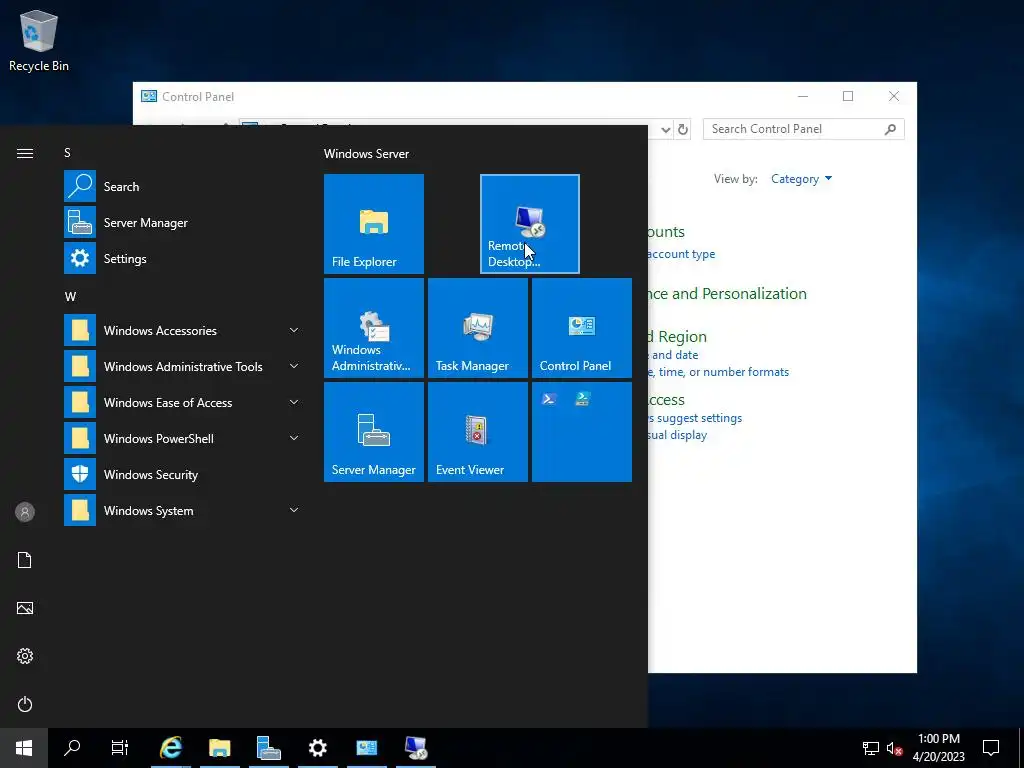Open the Control Panel address bar dropdown
This screenshot has width=1024, height=768.
[665, 129]
